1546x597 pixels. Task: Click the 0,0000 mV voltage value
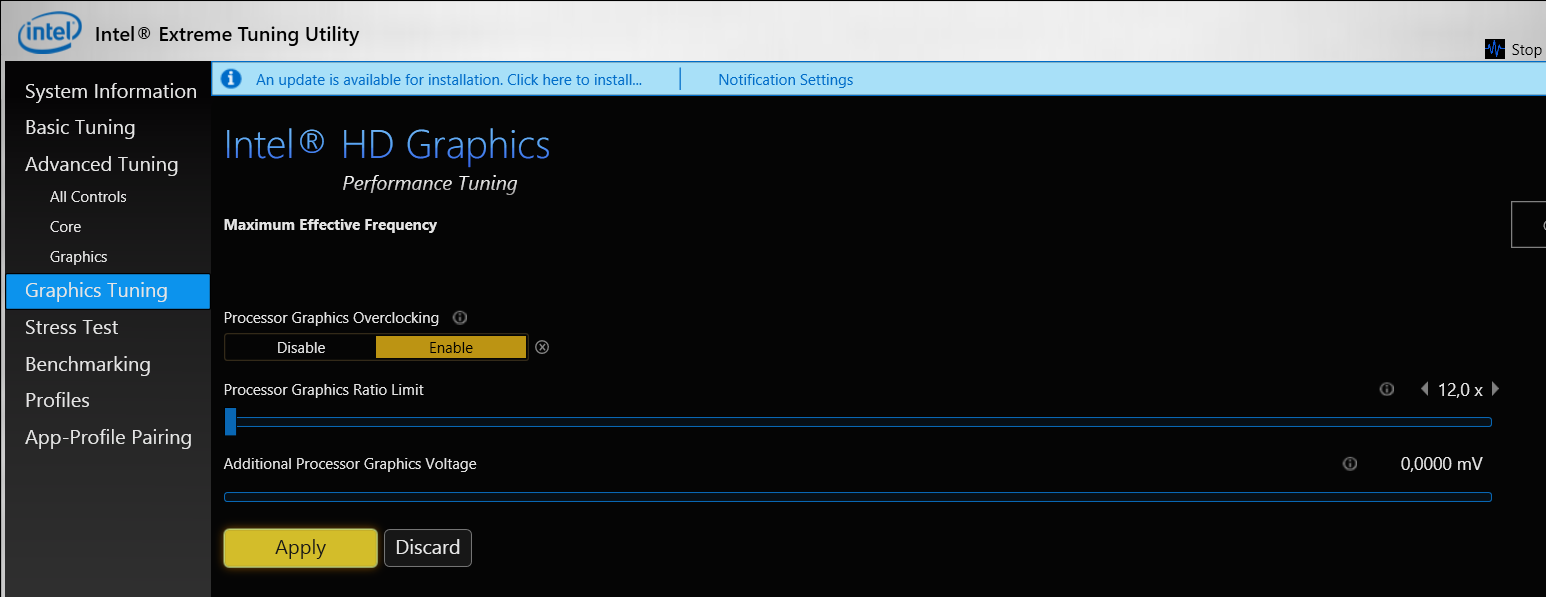pos(1441,464)
